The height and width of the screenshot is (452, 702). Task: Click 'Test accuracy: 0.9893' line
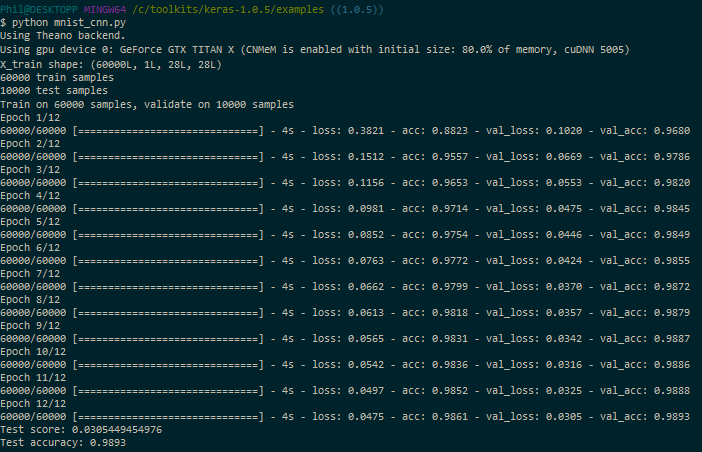click(x=63, y=443)
